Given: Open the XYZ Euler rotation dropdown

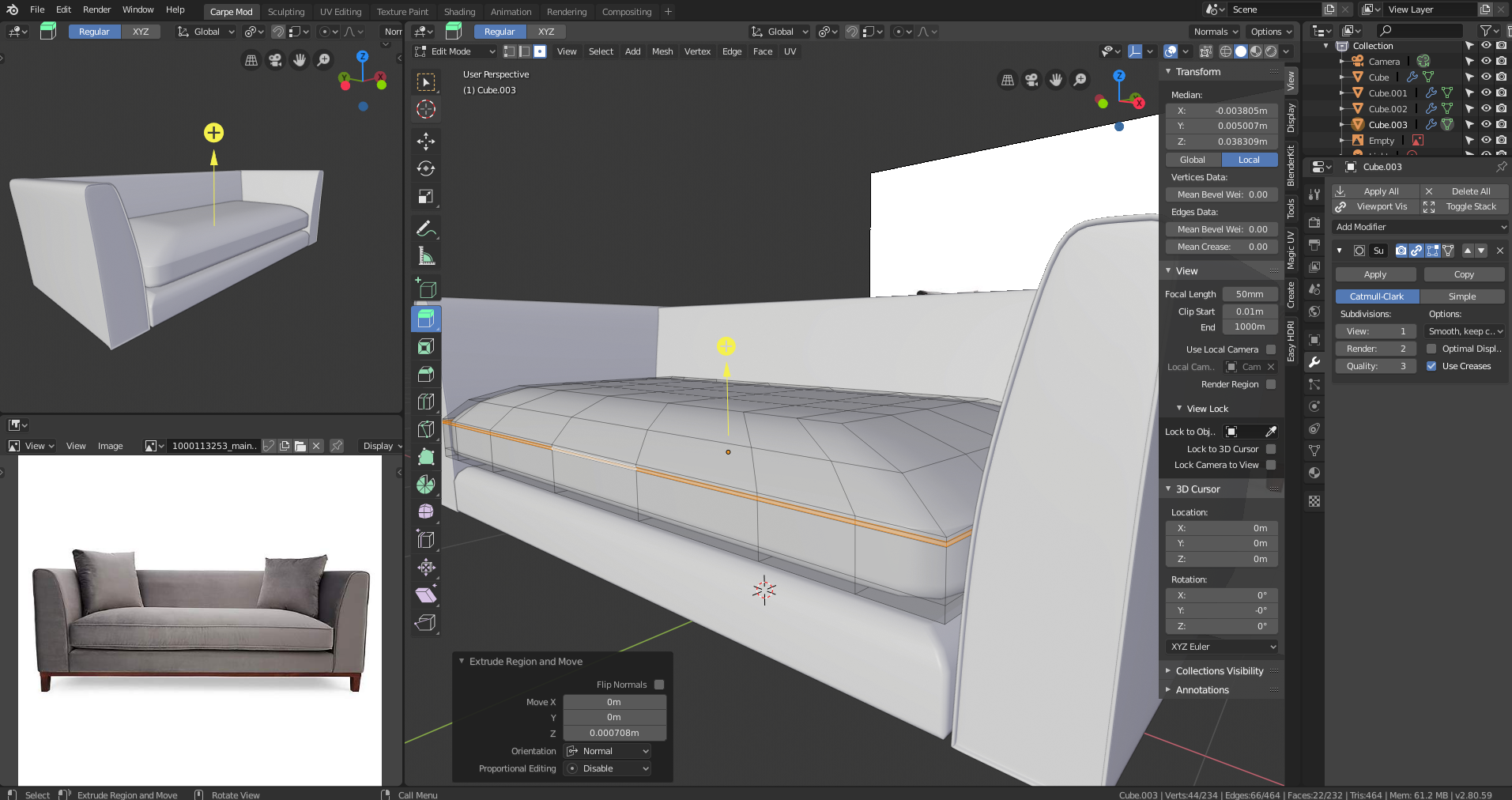Looking at the screenshot, I should point(1222,647).
